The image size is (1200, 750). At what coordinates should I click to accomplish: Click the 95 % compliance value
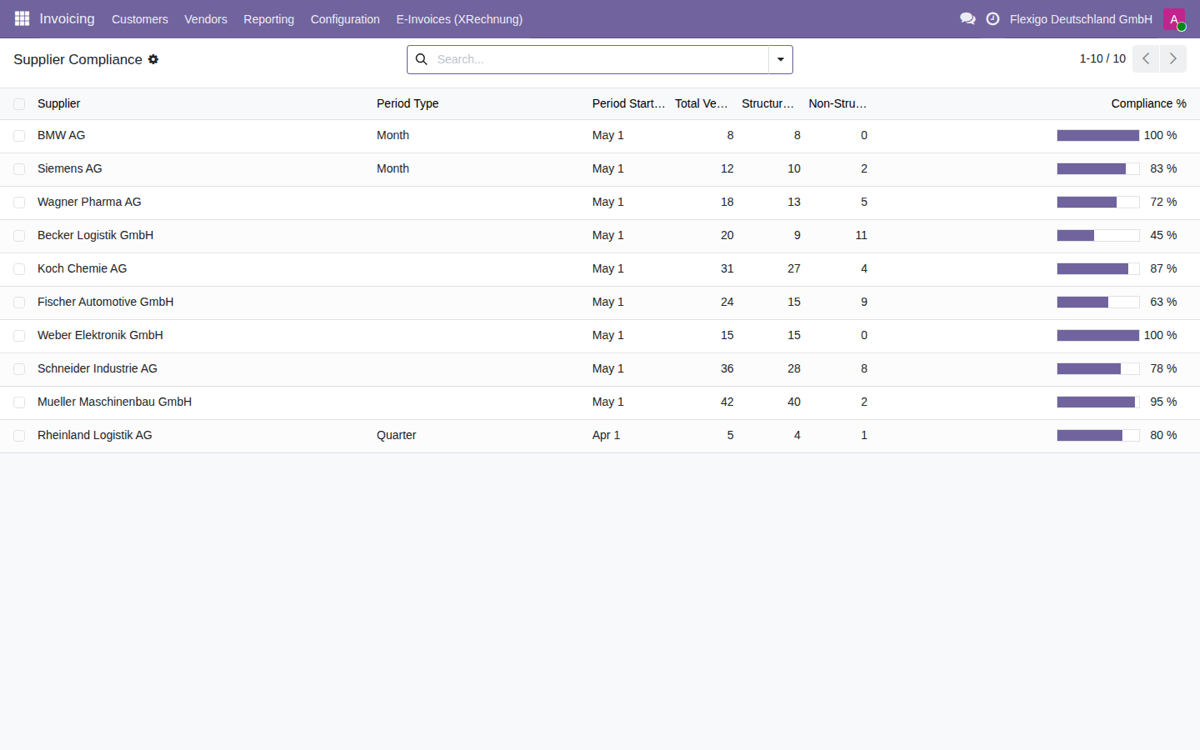1163,402
